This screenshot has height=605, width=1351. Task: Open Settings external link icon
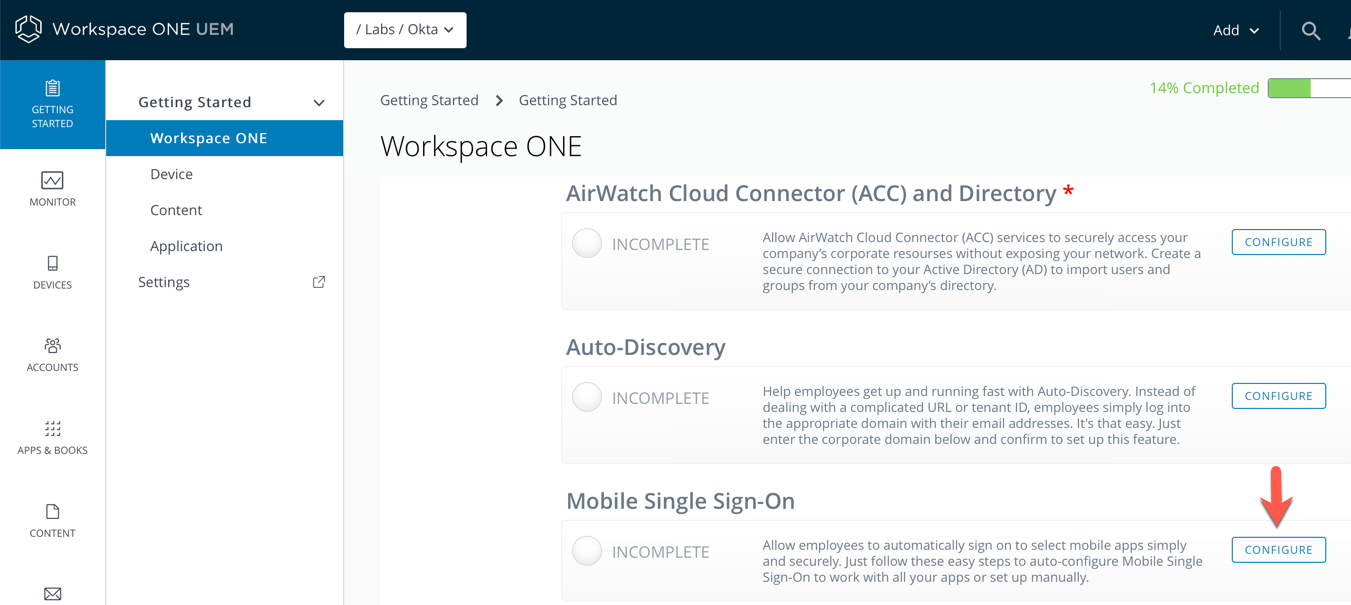(x=319, y=282)
